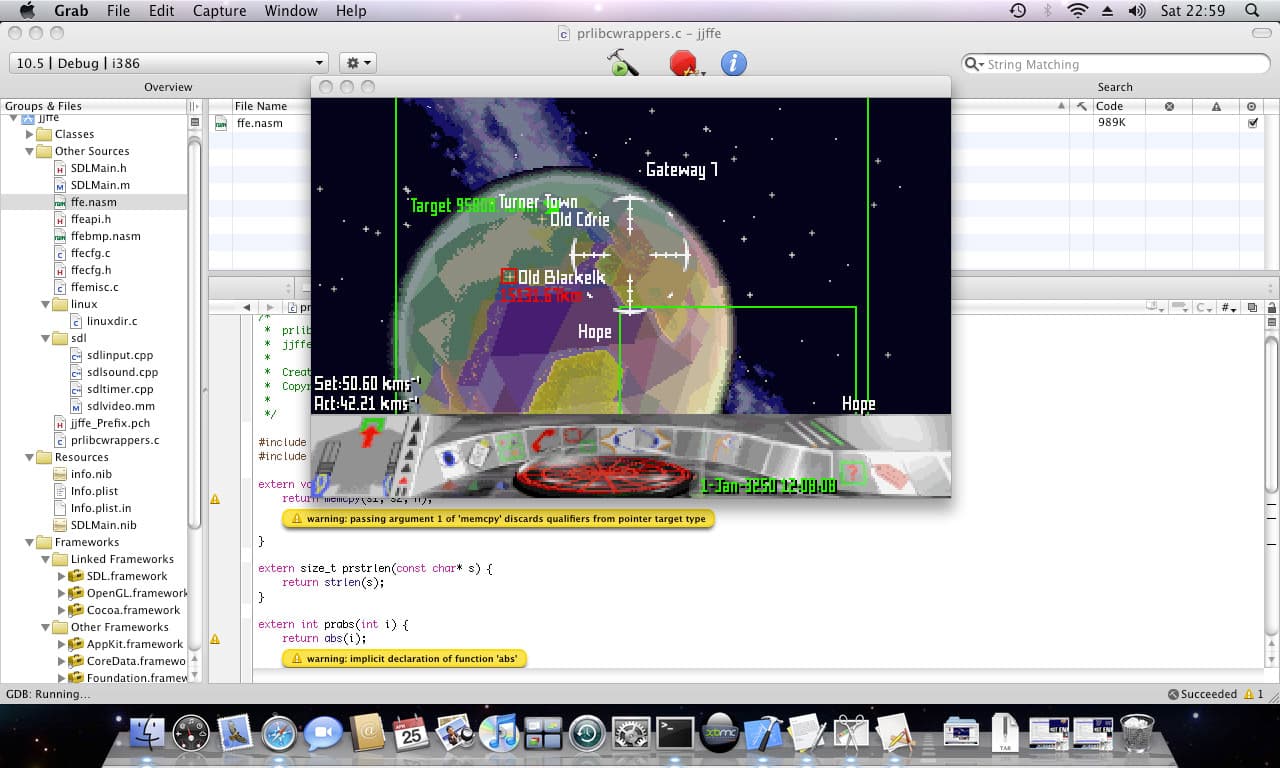Open iTunes from the Dock
1280x768 pixels.
499,734
